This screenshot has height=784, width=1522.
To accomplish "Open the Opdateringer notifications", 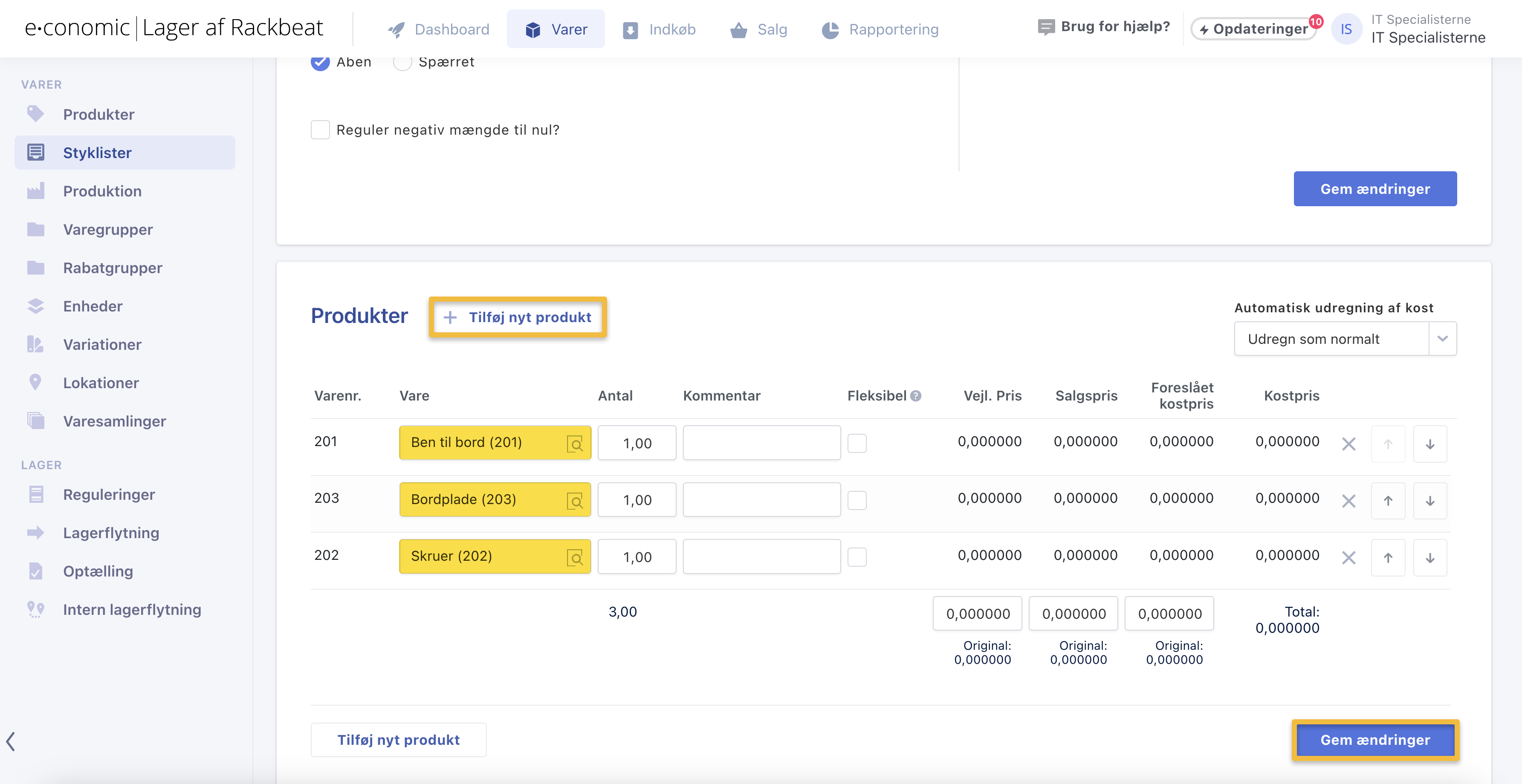I will (1254, 29).
